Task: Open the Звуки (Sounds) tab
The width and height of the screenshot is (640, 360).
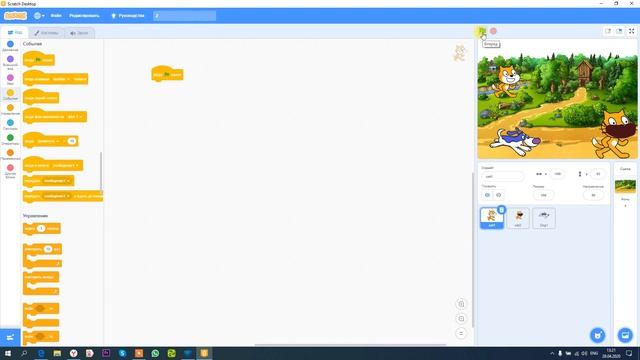Action: pos(79,33)
